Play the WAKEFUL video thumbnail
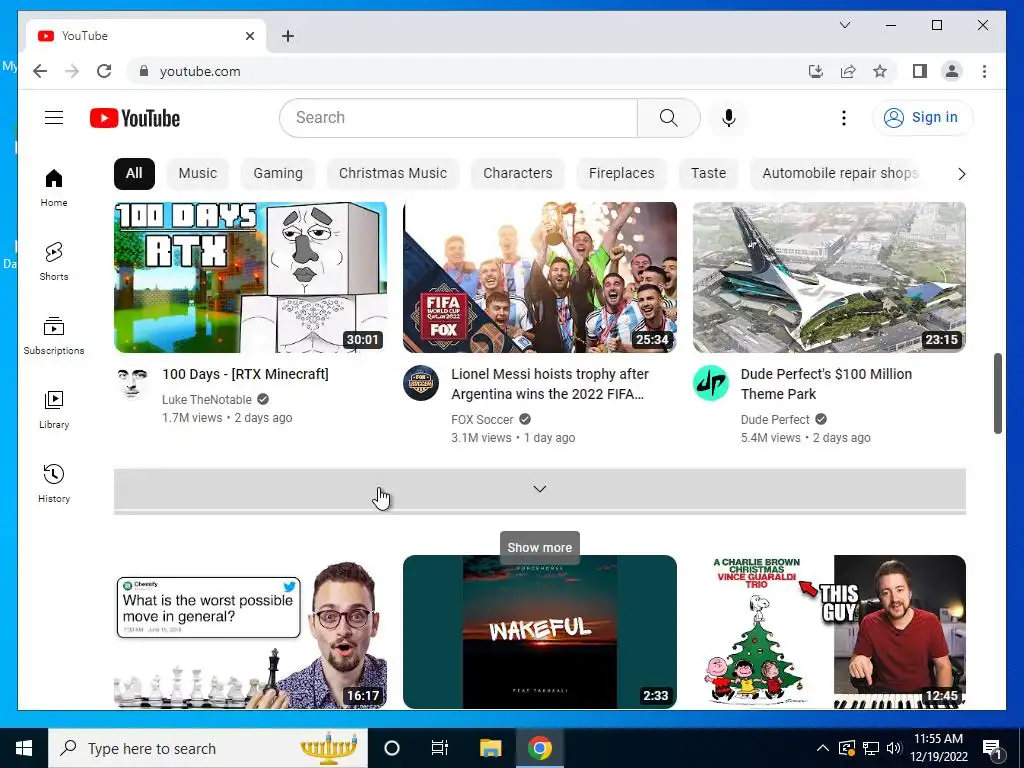The width and height of the screenshot is (1024, 768). point(539,632)
